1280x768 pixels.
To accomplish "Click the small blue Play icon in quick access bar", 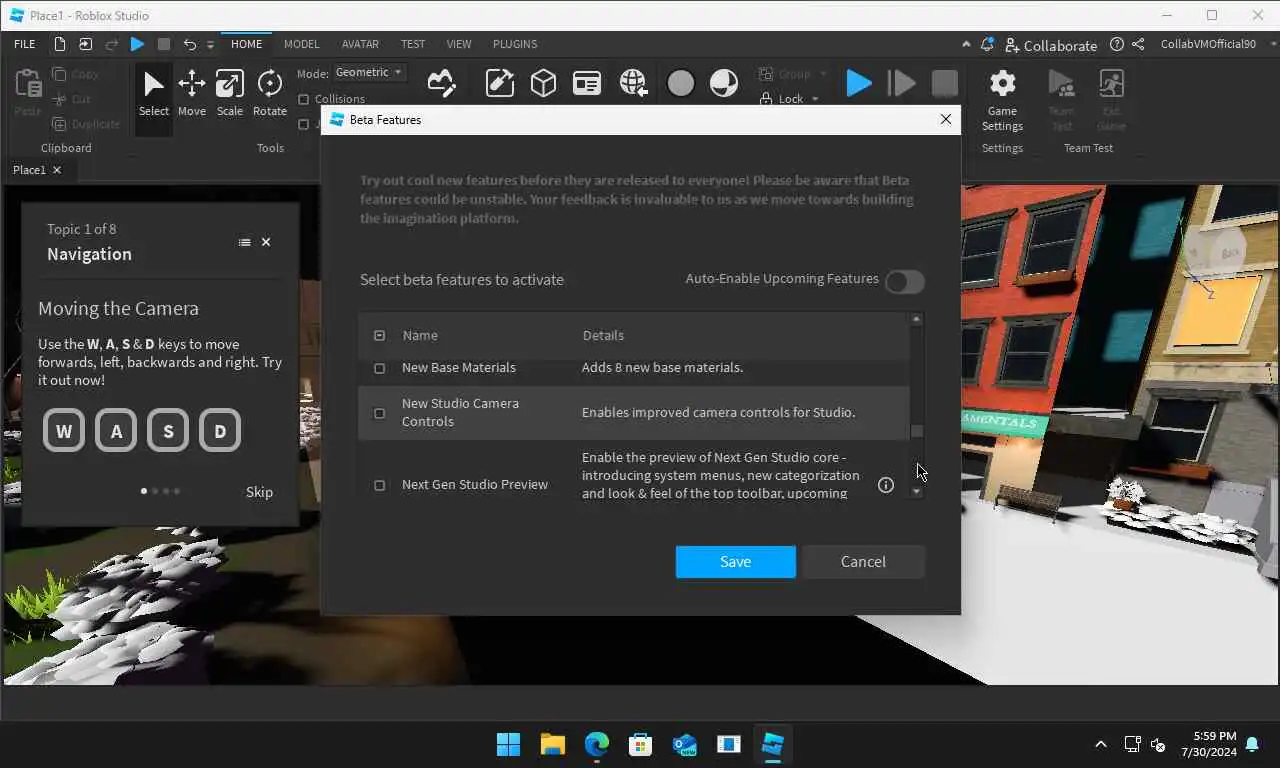I will [137, 44].
